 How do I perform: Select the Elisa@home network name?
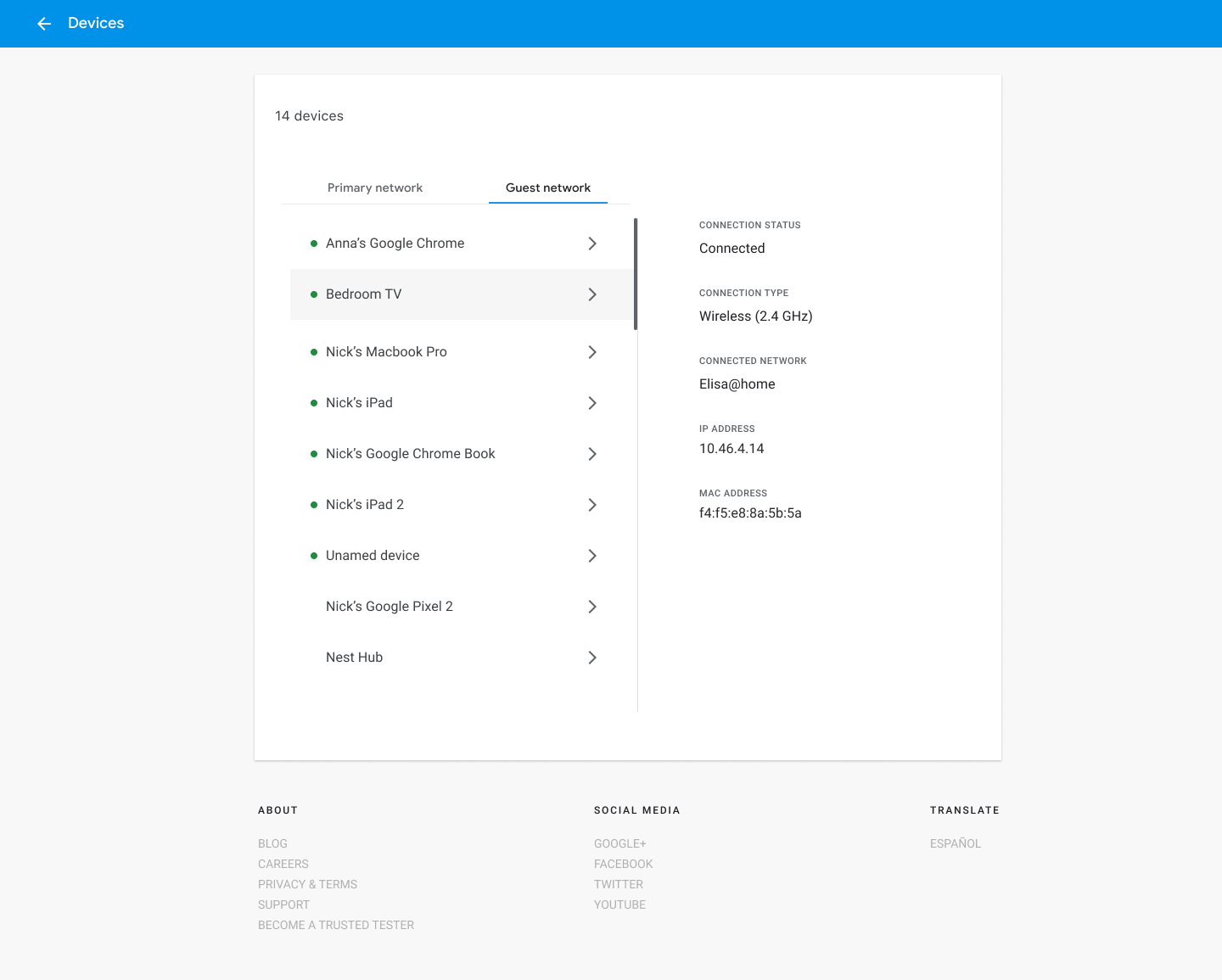[737, 384]
